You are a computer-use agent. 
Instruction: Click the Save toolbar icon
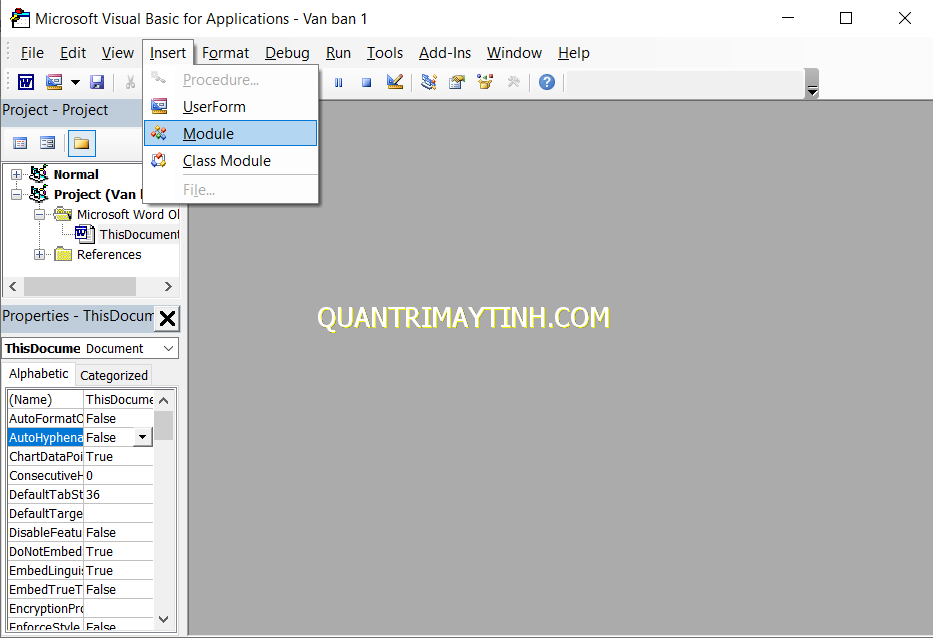tap(97, 82)
